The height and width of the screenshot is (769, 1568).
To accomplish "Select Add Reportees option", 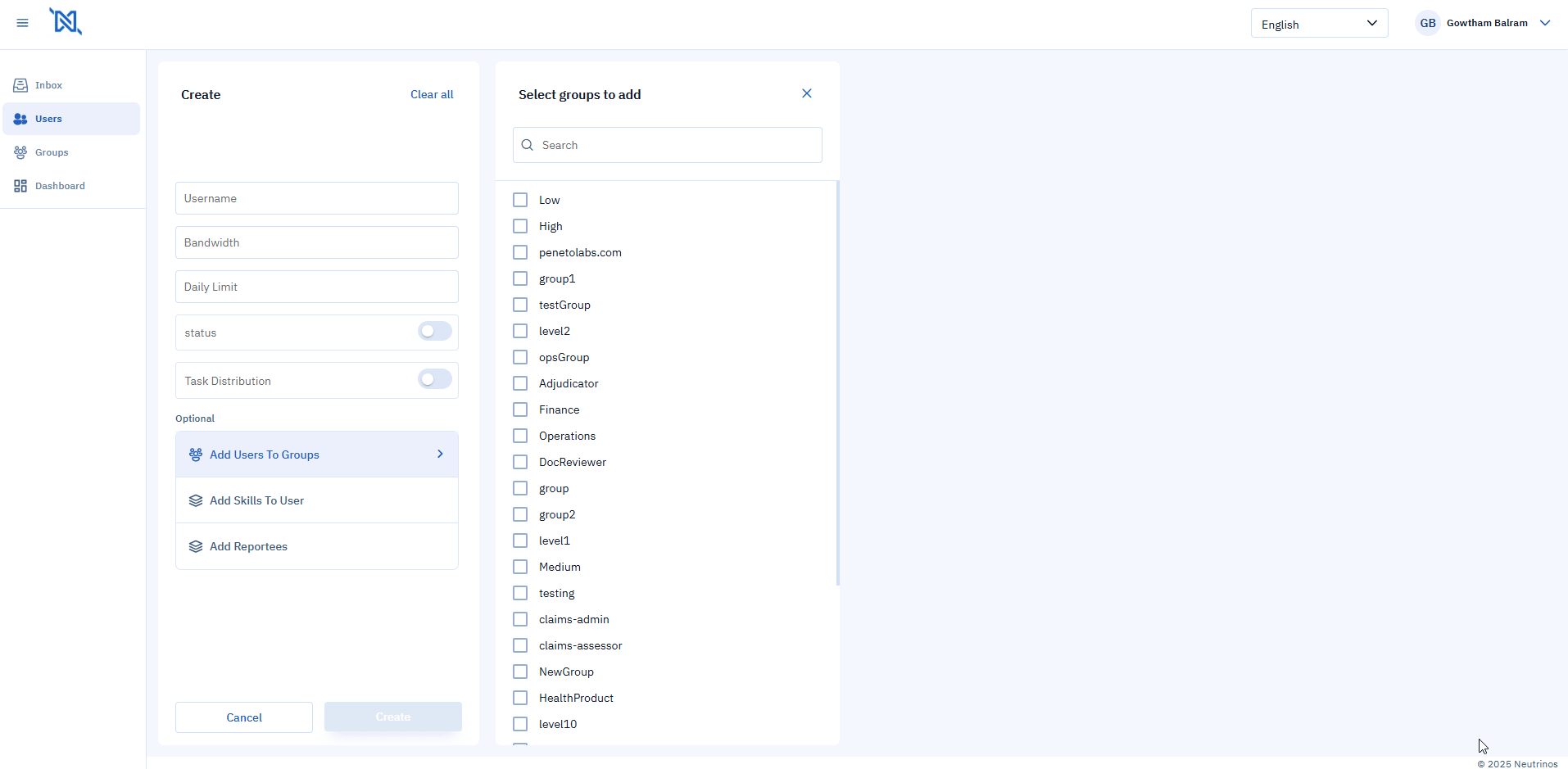I will coord(248,546).
